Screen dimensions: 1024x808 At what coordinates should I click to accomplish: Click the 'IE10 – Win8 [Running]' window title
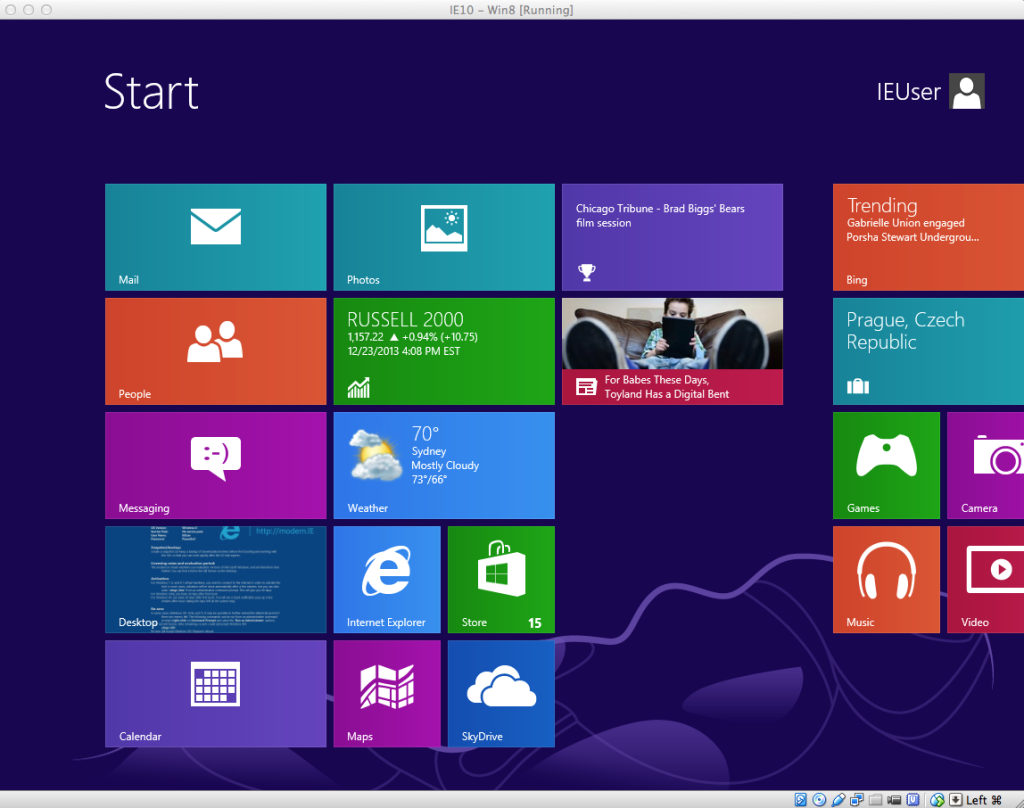(511, 10)
